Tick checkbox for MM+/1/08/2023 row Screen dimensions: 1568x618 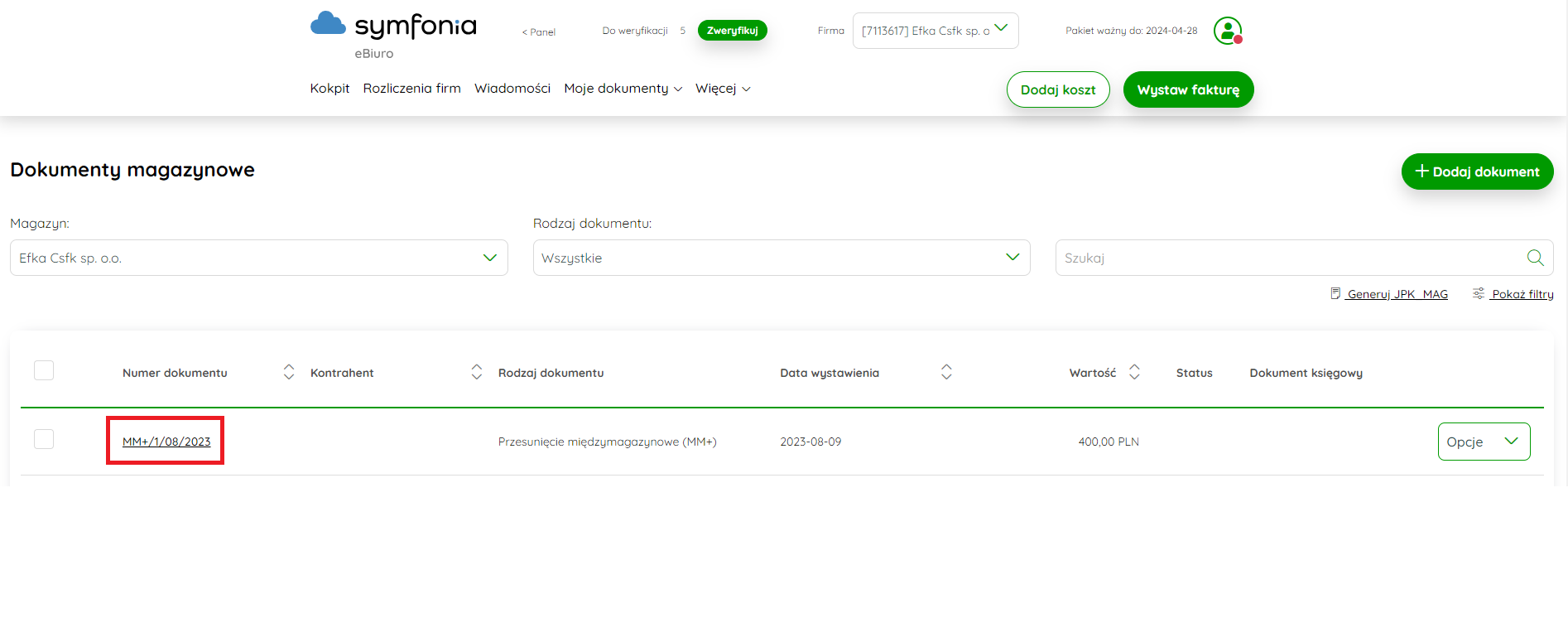[44, 439]
